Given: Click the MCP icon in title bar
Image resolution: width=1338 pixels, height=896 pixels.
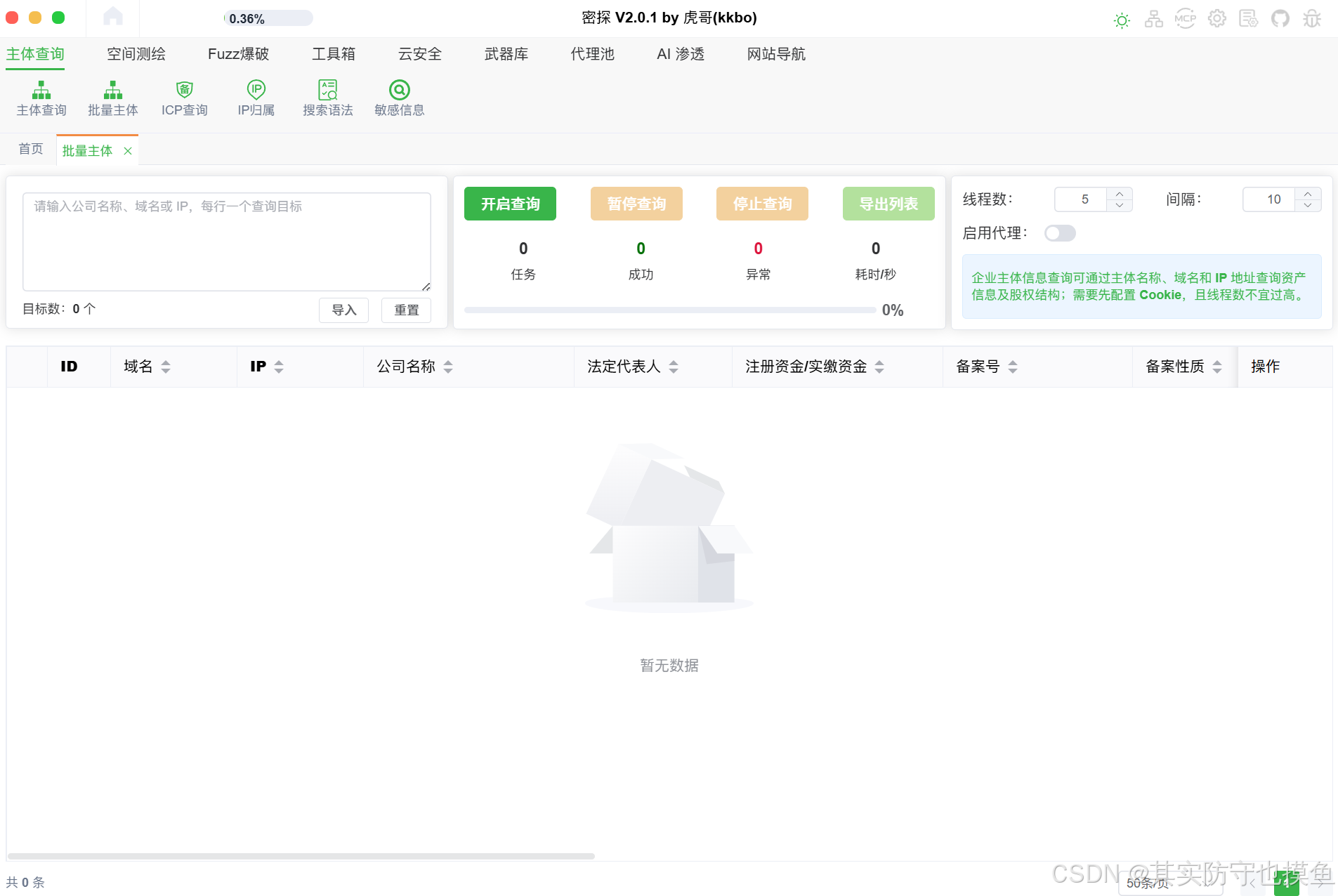Looking at the screenshot, I should coord(1186,19).
